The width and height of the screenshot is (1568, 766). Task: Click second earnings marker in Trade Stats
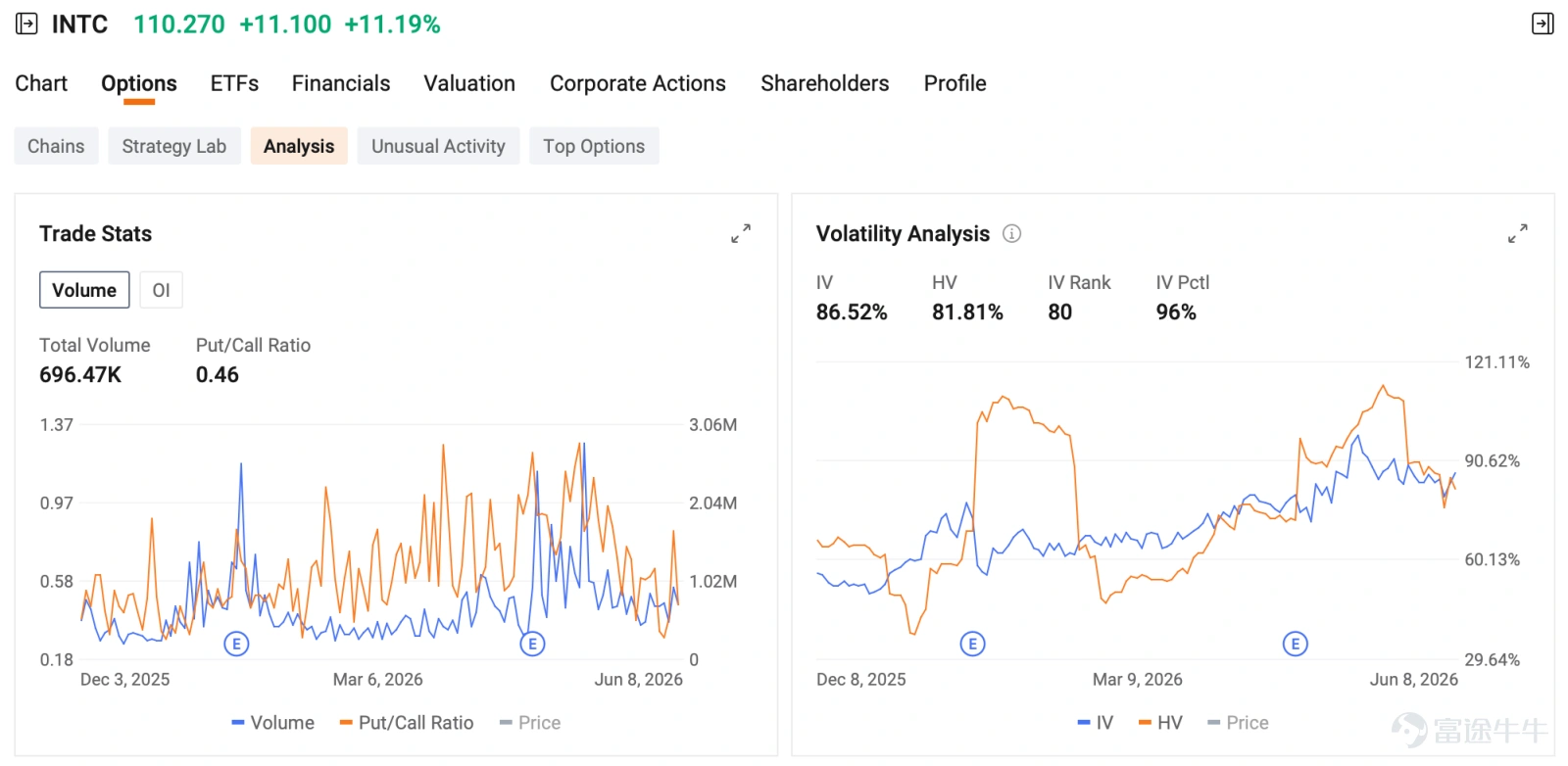(532, 644)
